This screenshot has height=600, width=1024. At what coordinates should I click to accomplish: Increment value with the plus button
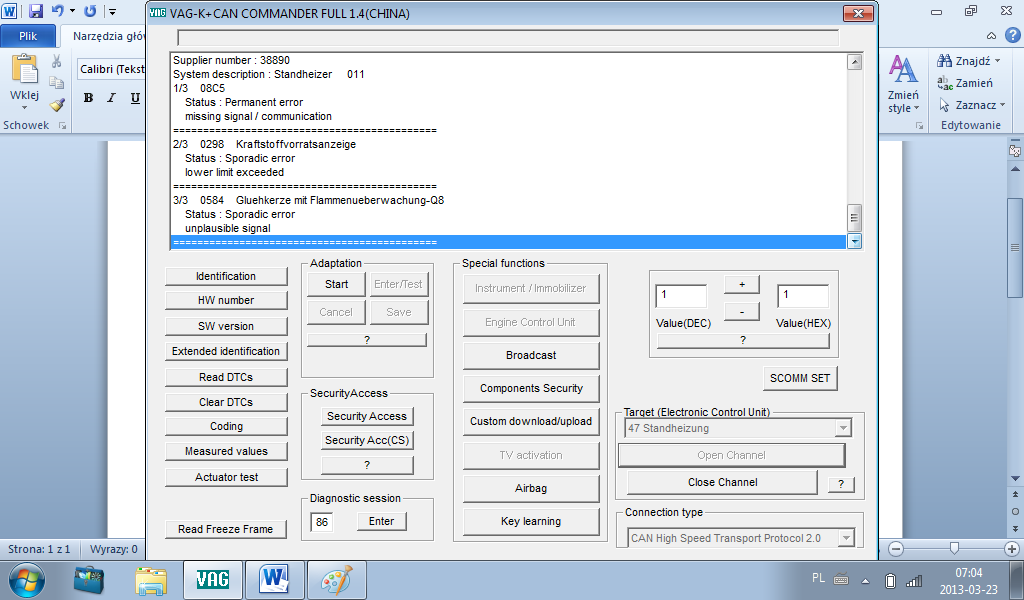click(x=742, y=285)
